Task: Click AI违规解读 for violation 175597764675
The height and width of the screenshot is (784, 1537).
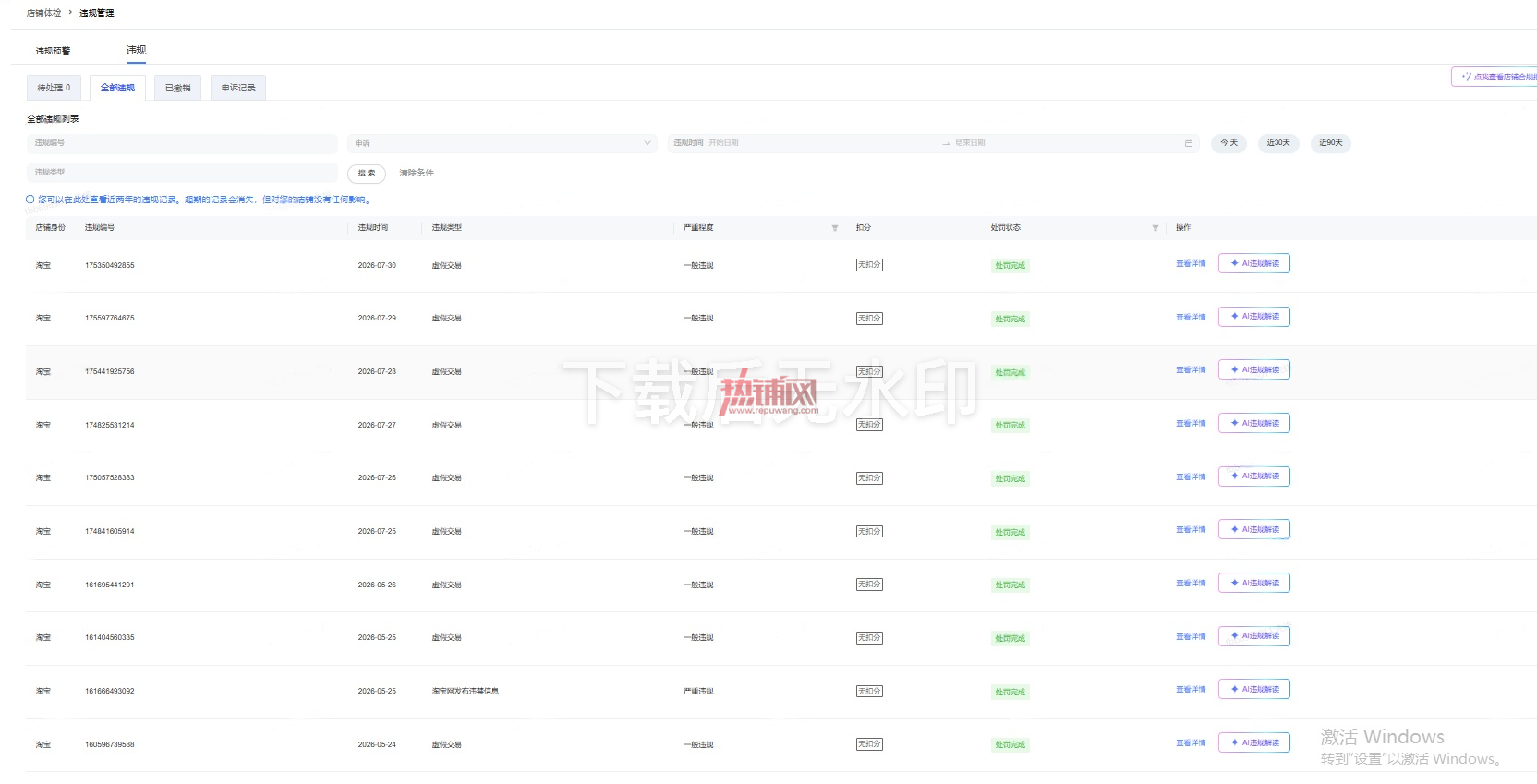Action: (x=1254, y=317)
